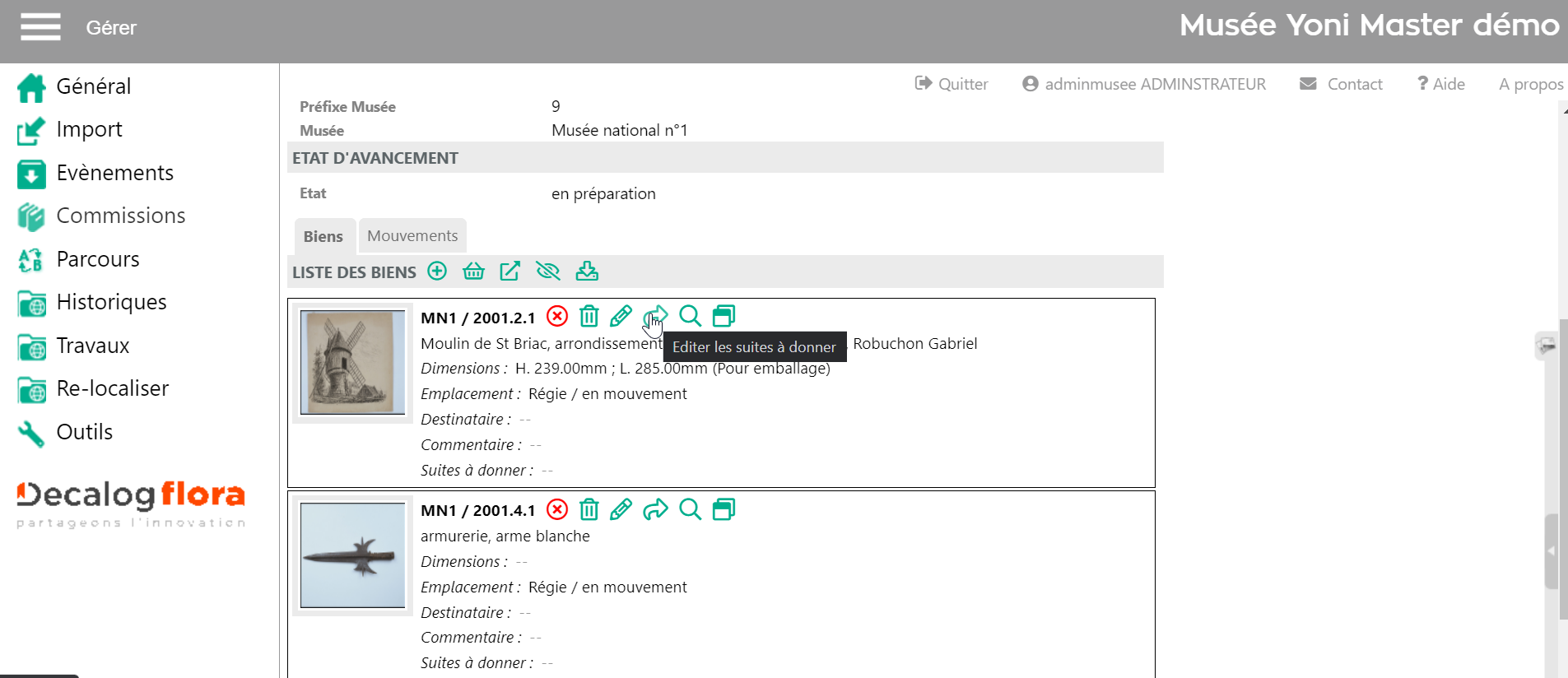Click the export arrow icon in the LISTE DES BIENS toolbar
Image resolution: width=1568 pixels, height=678 pixels.
(x=509, y=272)
